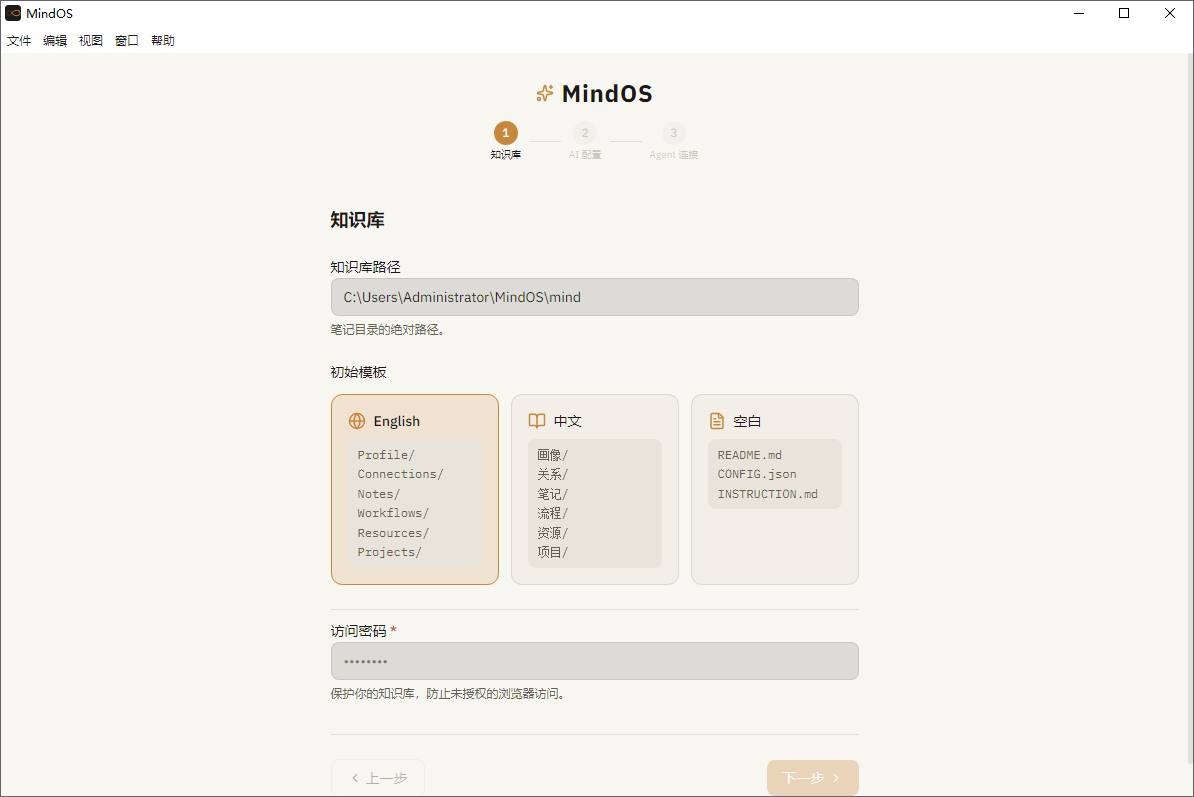Click the 知识库路径 path input field
The height and width of the screenshot is (797, 1194).
coord(594,297)
